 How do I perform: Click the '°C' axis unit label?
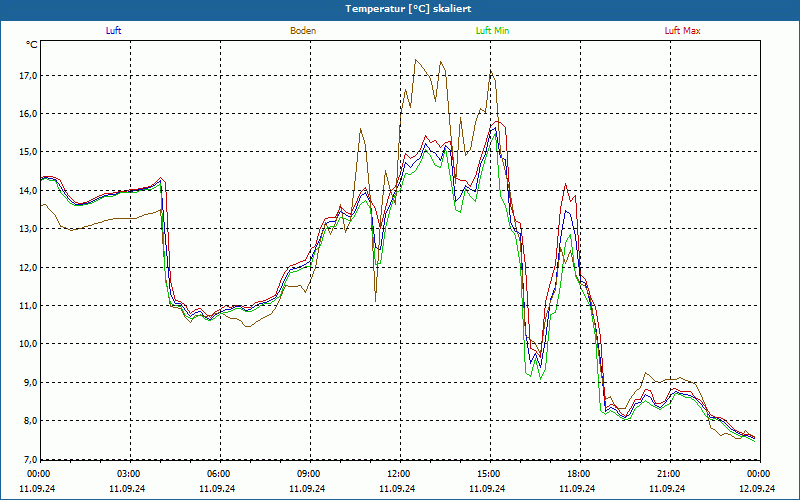point(32,45)
